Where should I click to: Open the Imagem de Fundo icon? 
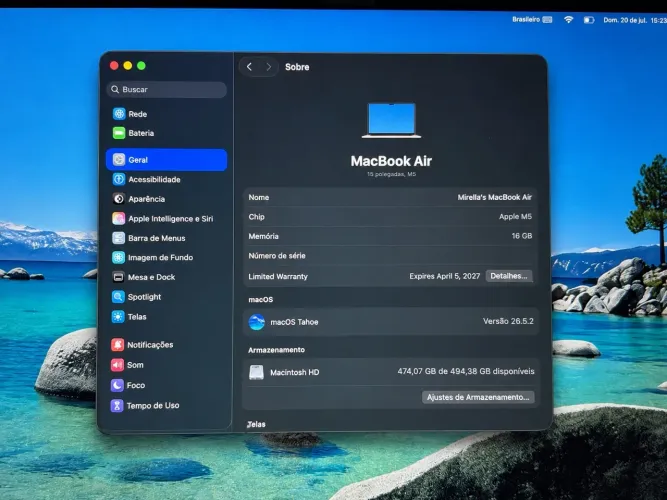118,257
